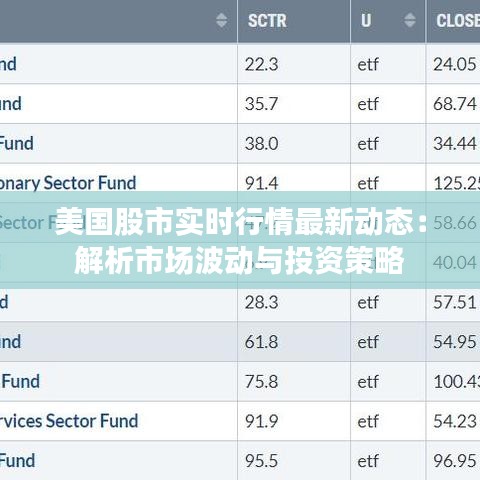This screenshot has height=480, width=480.
Task: Select the highlighted row with SCTR 61.8
Action: pos(240,342)
